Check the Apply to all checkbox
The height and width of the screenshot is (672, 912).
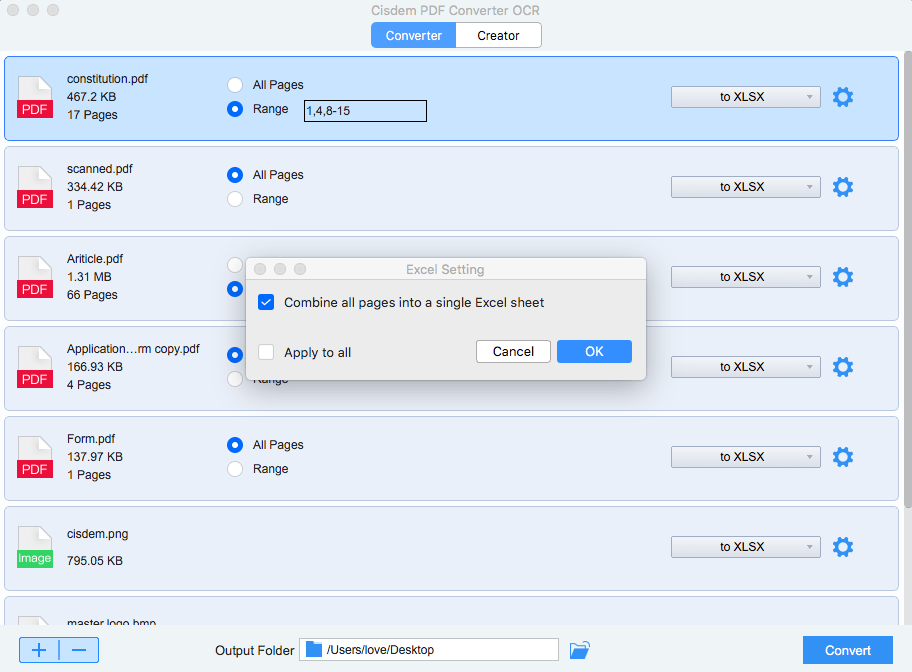coord(266,353)
